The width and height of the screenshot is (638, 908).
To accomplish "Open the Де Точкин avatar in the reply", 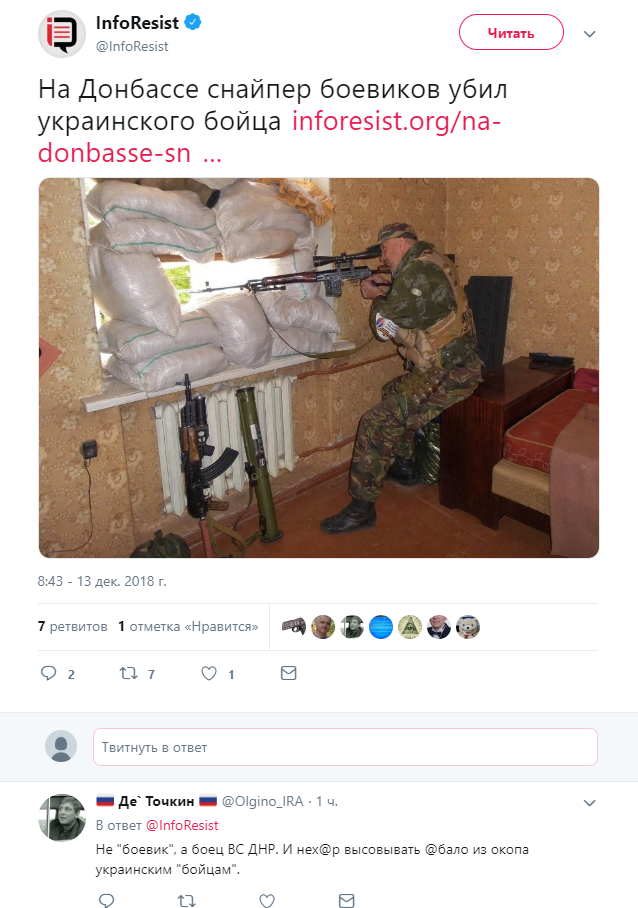I will pyautogui.click(x=62, y=817).
